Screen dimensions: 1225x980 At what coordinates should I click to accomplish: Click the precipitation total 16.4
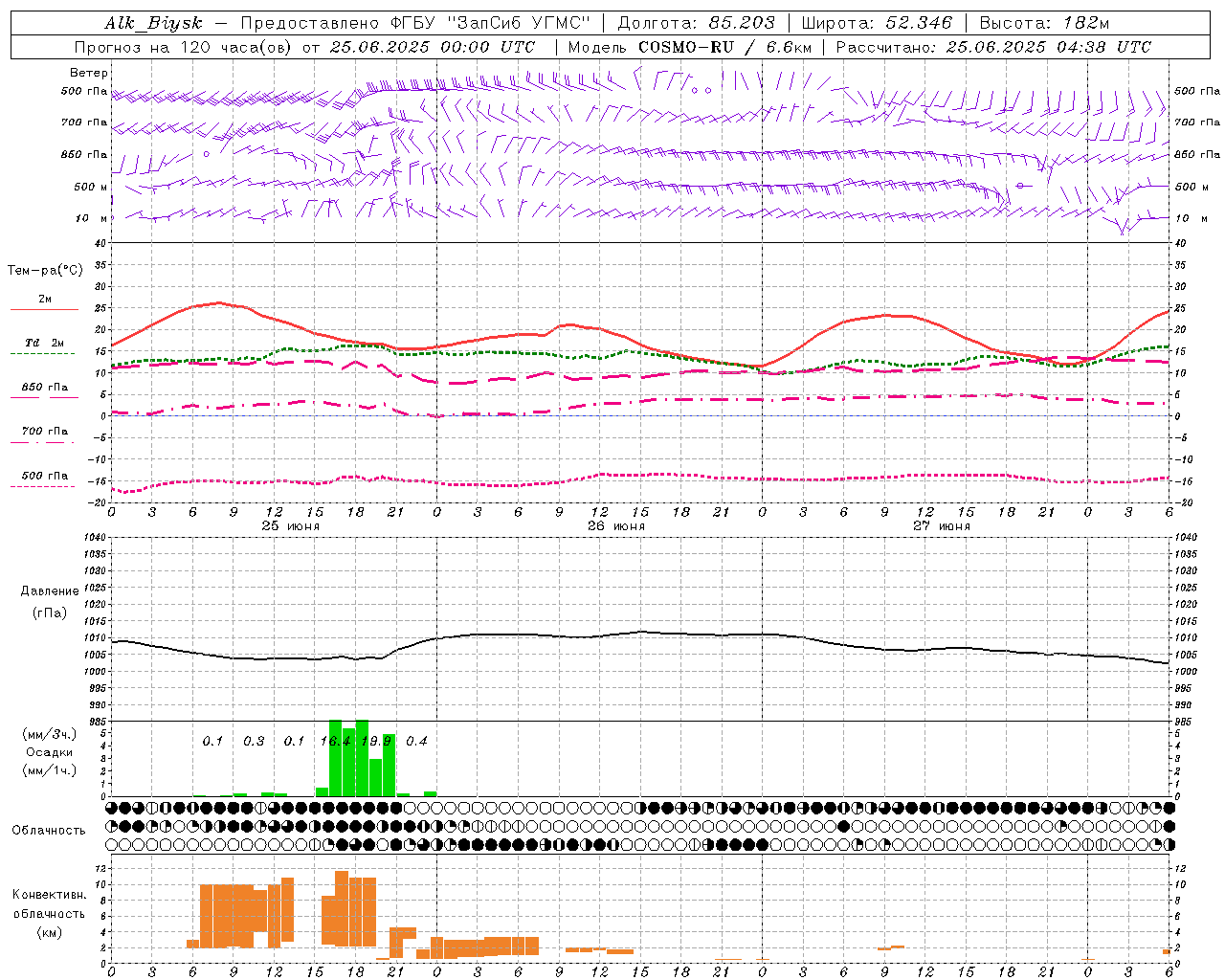coord(336,741)
